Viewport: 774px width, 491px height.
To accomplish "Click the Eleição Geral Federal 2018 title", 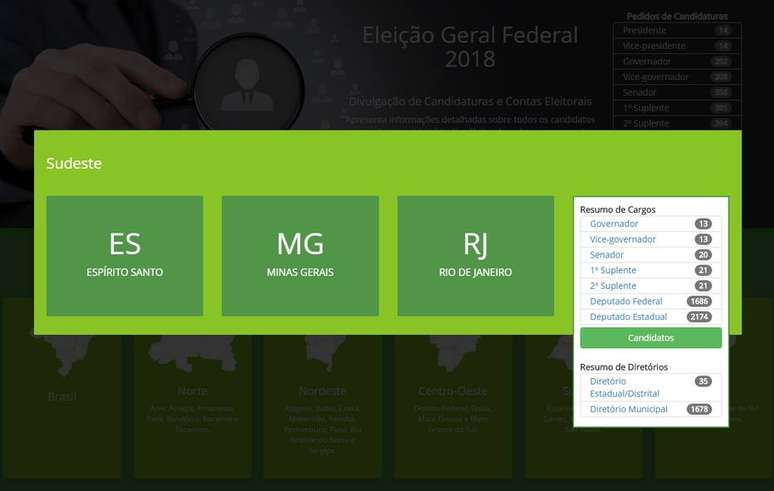I will [470, 47].
